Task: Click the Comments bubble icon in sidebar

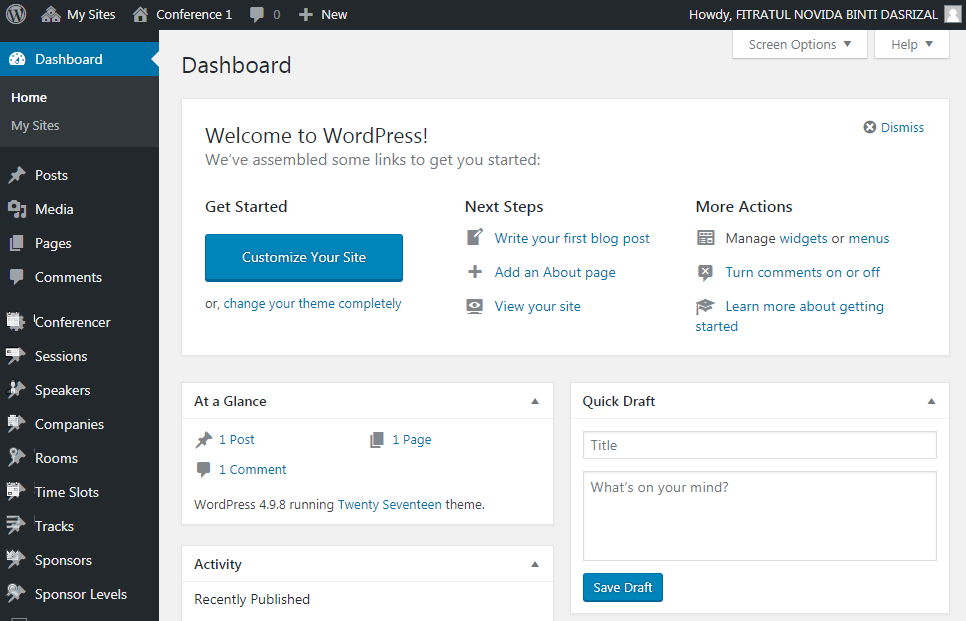Action: pyautogui.click(x=17, y=277)
